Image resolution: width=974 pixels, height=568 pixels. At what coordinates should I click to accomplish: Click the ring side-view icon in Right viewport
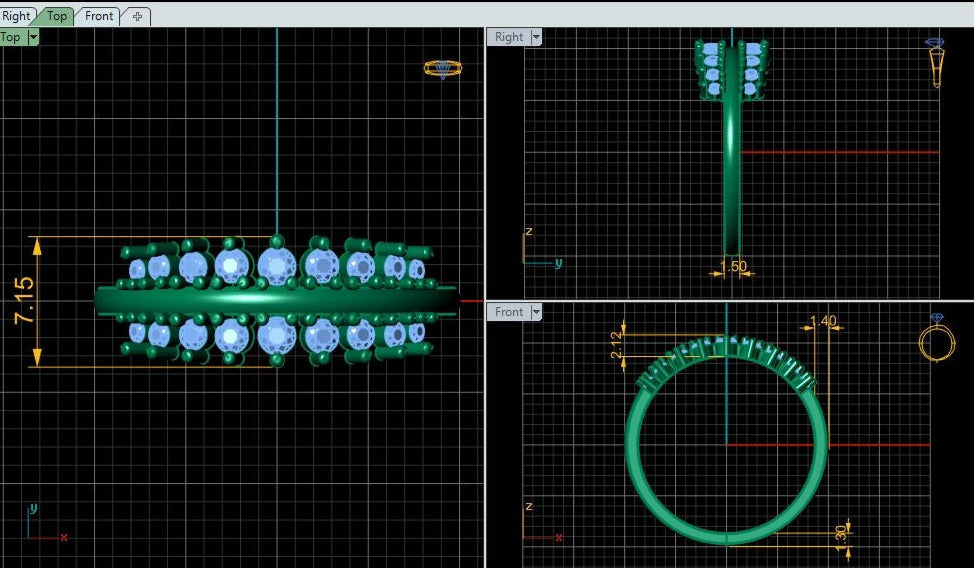pos(935,63)
